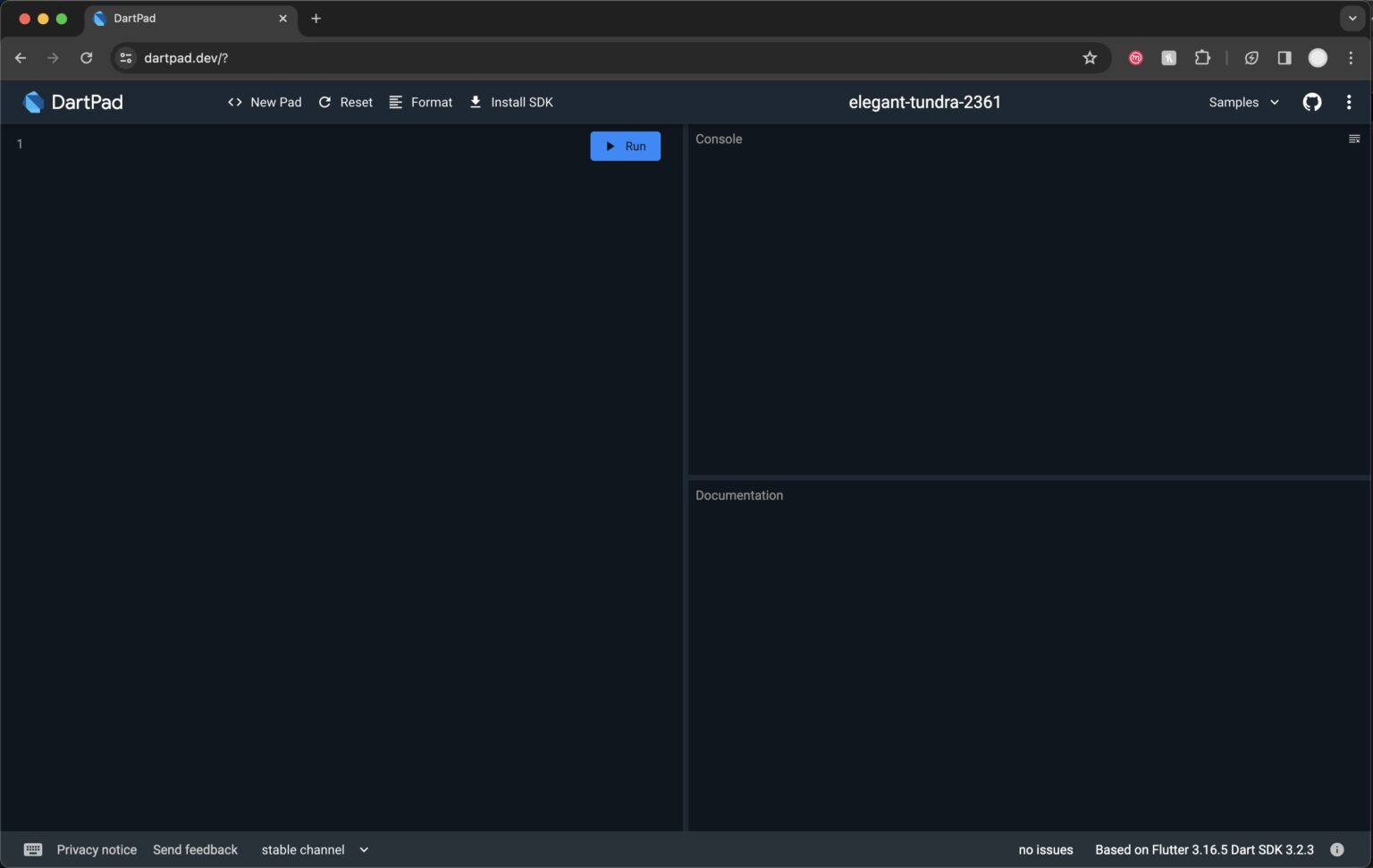Show version info via the info icon

point(1336,849)
